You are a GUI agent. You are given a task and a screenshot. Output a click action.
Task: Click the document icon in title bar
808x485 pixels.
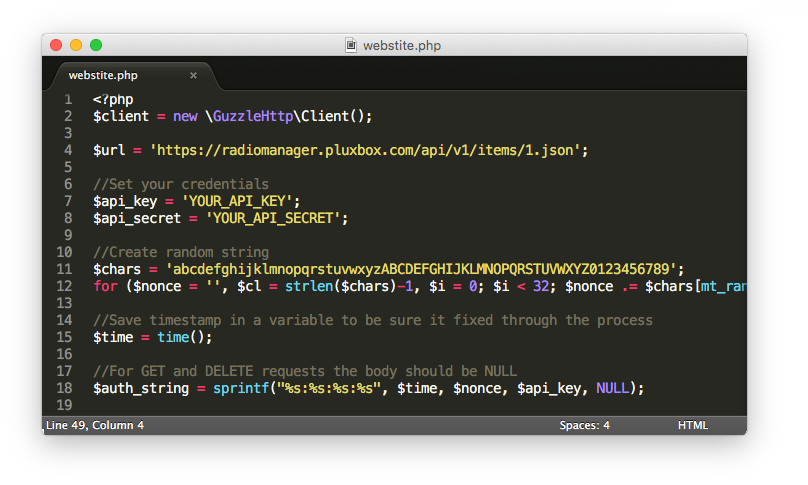351,45
